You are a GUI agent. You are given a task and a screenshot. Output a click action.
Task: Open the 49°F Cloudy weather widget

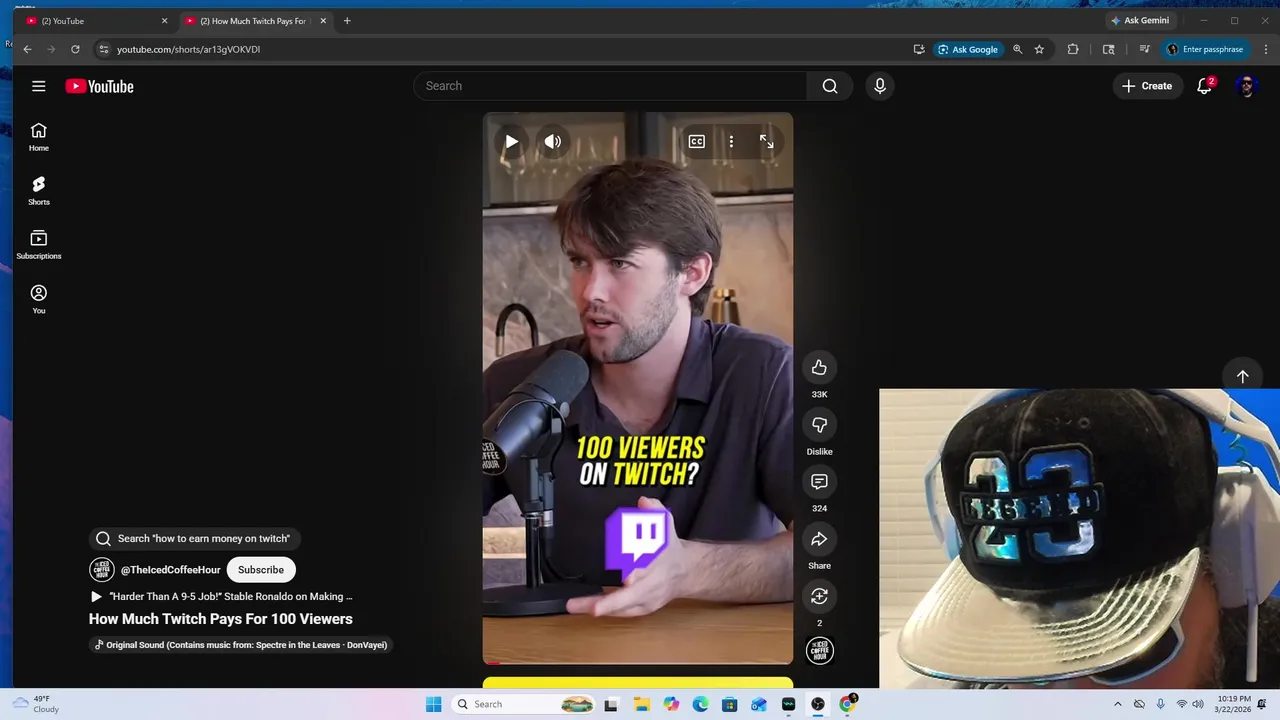point(34,704)
